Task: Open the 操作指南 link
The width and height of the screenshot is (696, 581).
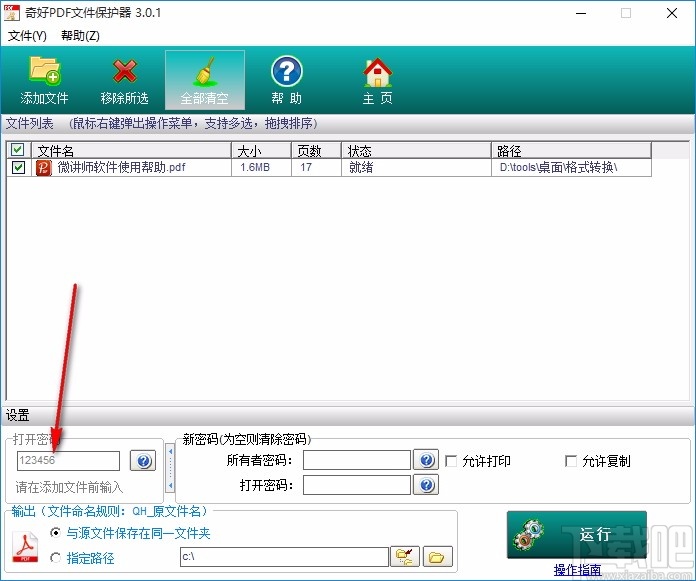Action: [577, 569]
